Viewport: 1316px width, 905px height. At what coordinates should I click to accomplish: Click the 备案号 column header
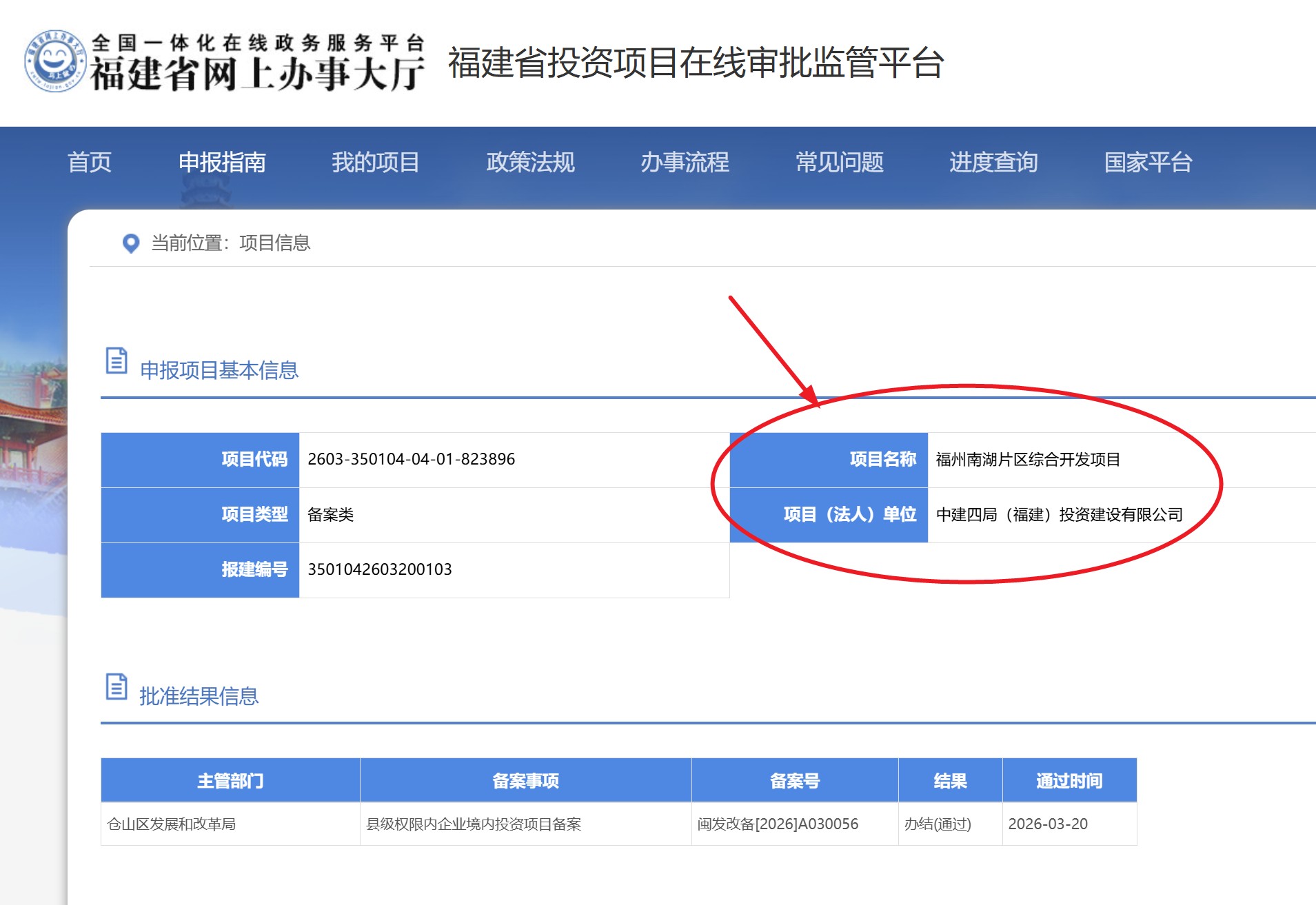pos(794,781)
